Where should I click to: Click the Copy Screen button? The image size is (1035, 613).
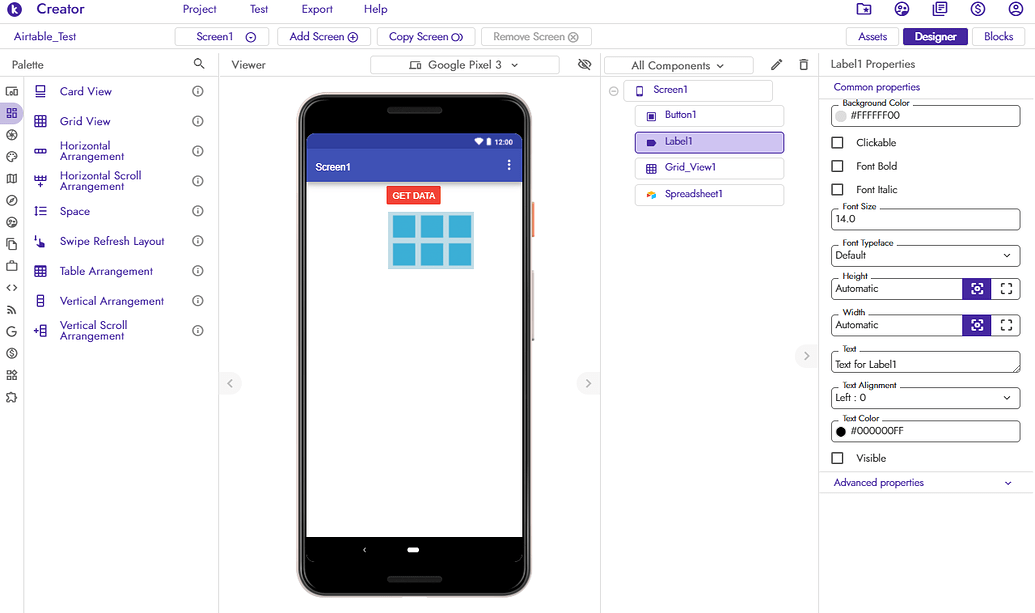[x=425, y=37]
